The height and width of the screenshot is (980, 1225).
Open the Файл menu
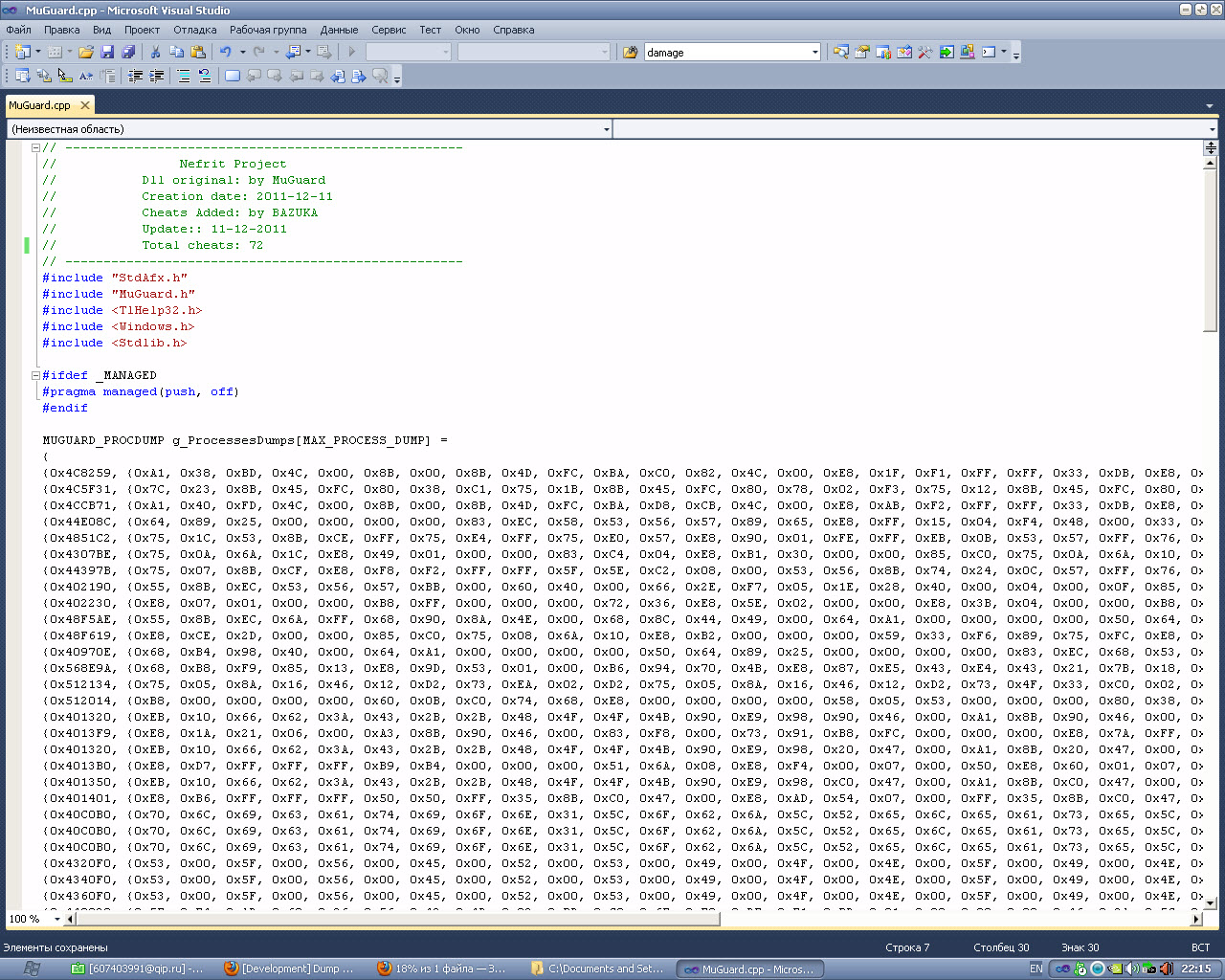point(18,30)
